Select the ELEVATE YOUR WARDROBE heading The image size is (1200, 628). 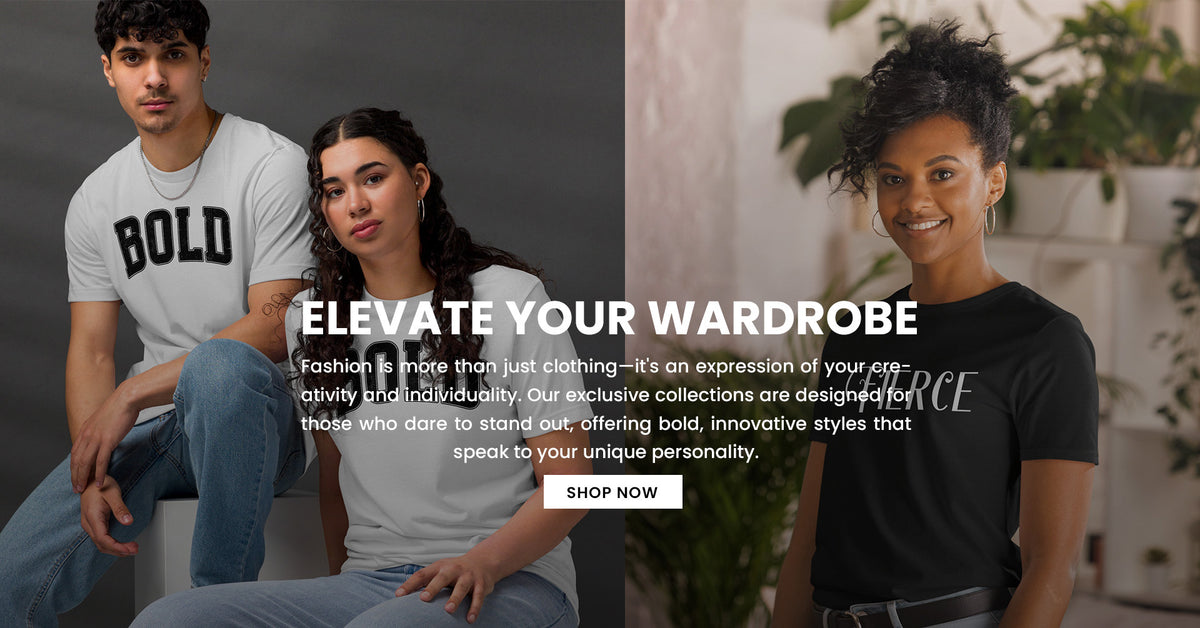pos(609,318)
